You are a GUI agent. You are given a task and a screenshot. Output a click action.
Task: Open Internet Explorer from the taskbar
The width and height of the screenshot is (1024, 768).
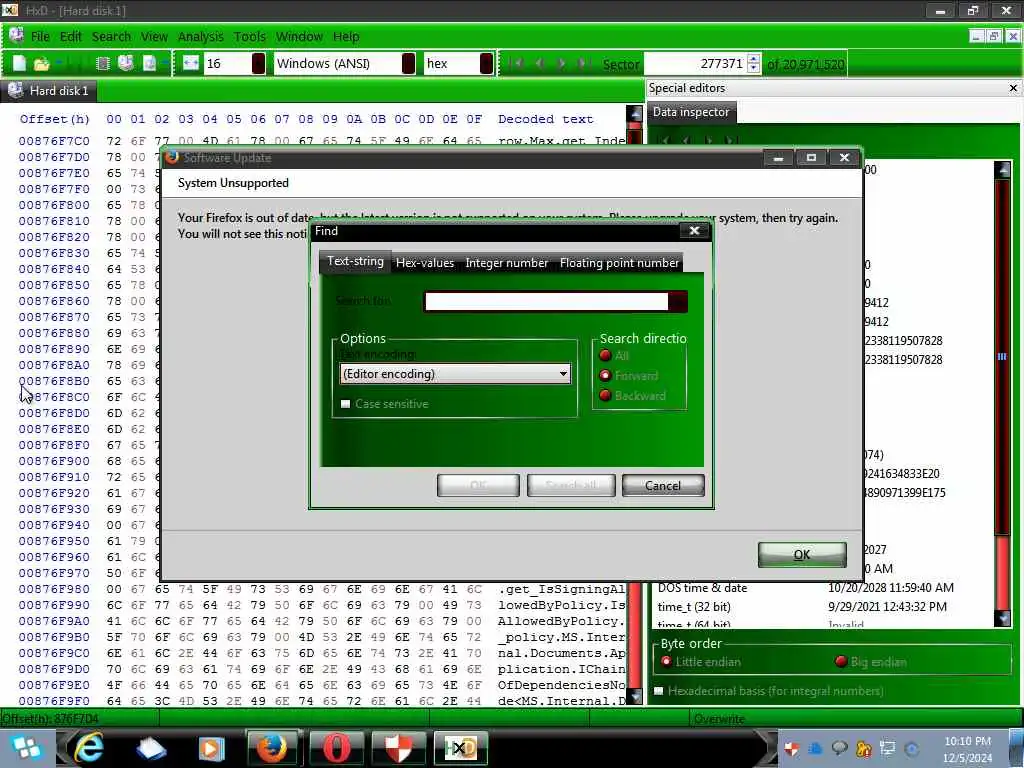[x=89, y=748]
